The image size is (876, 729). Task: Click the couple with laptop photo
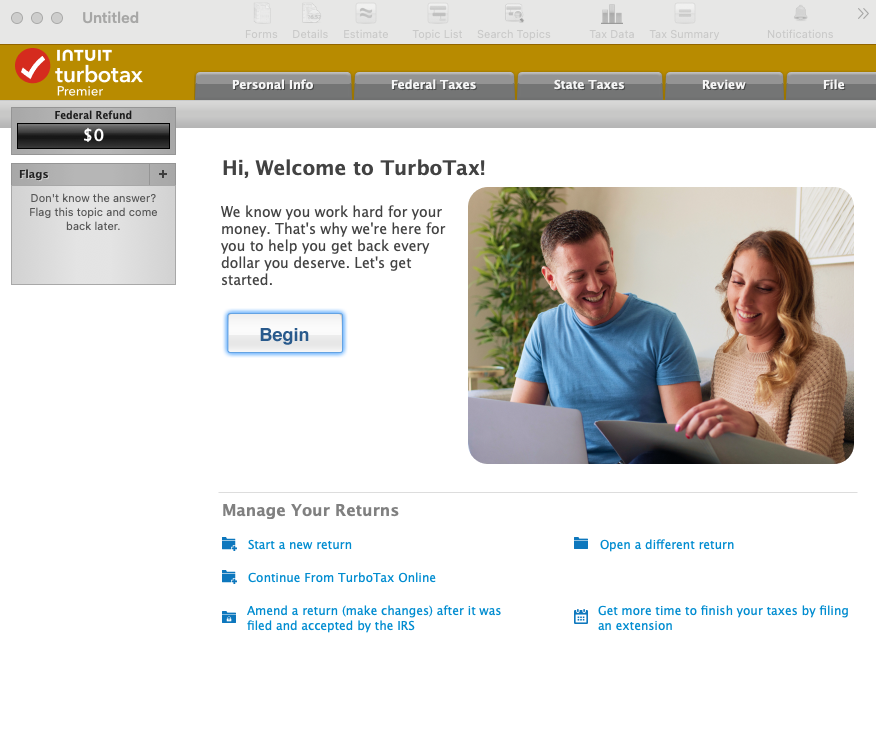(x=661, y=325)
